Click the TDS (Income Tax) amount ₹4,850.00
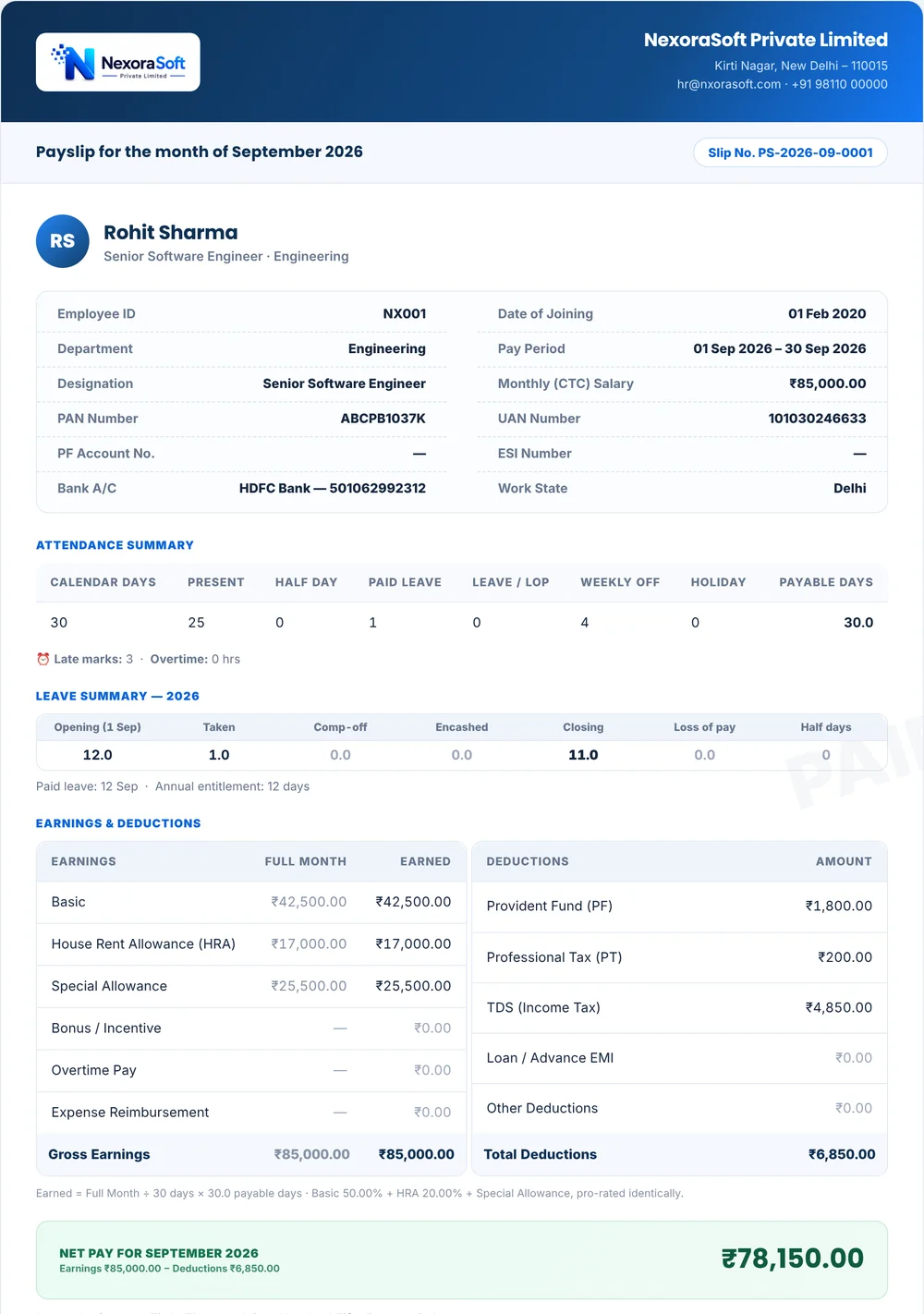This screenshot has height=1314, width=924. [839, 1007]
